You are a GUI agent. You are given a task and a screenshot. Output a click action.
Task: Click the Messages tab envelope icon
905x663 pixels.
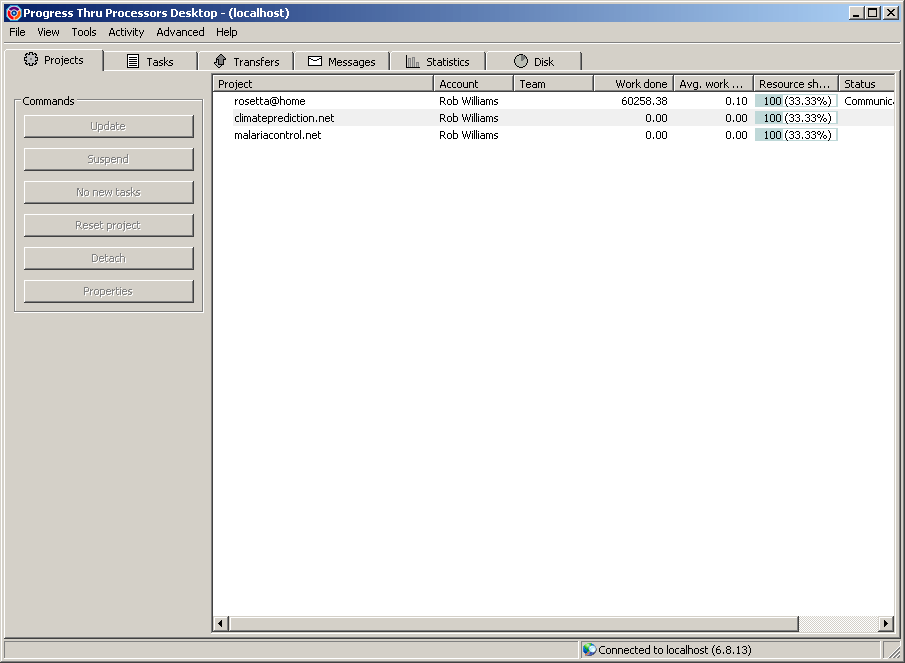pyautogui.click(x=315, y=61)
